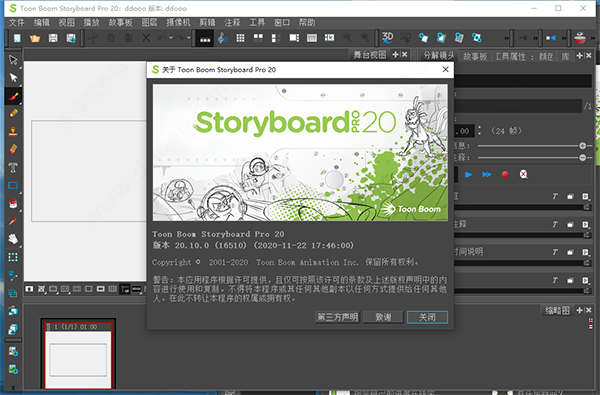600x395 pixels.
Task: Click the 致谢 button
Action: (383, 317)
